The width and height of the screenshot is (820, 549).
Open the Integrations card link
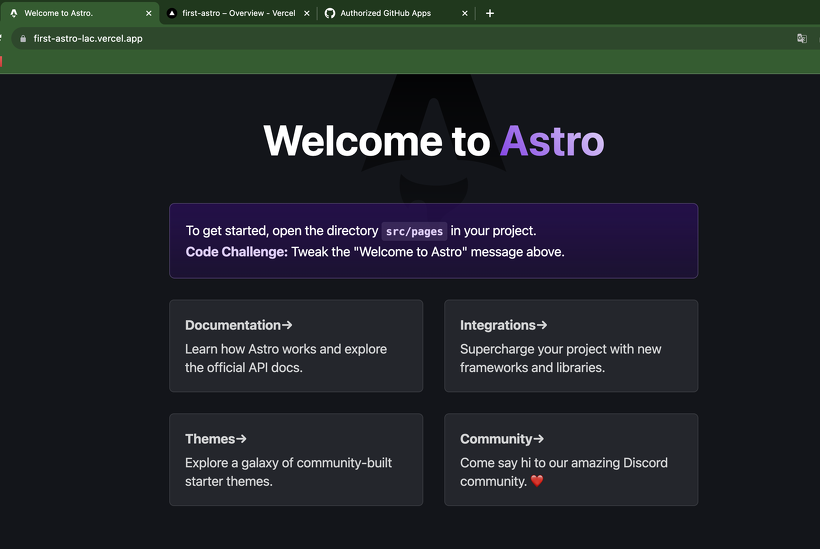tap(571, 346)
